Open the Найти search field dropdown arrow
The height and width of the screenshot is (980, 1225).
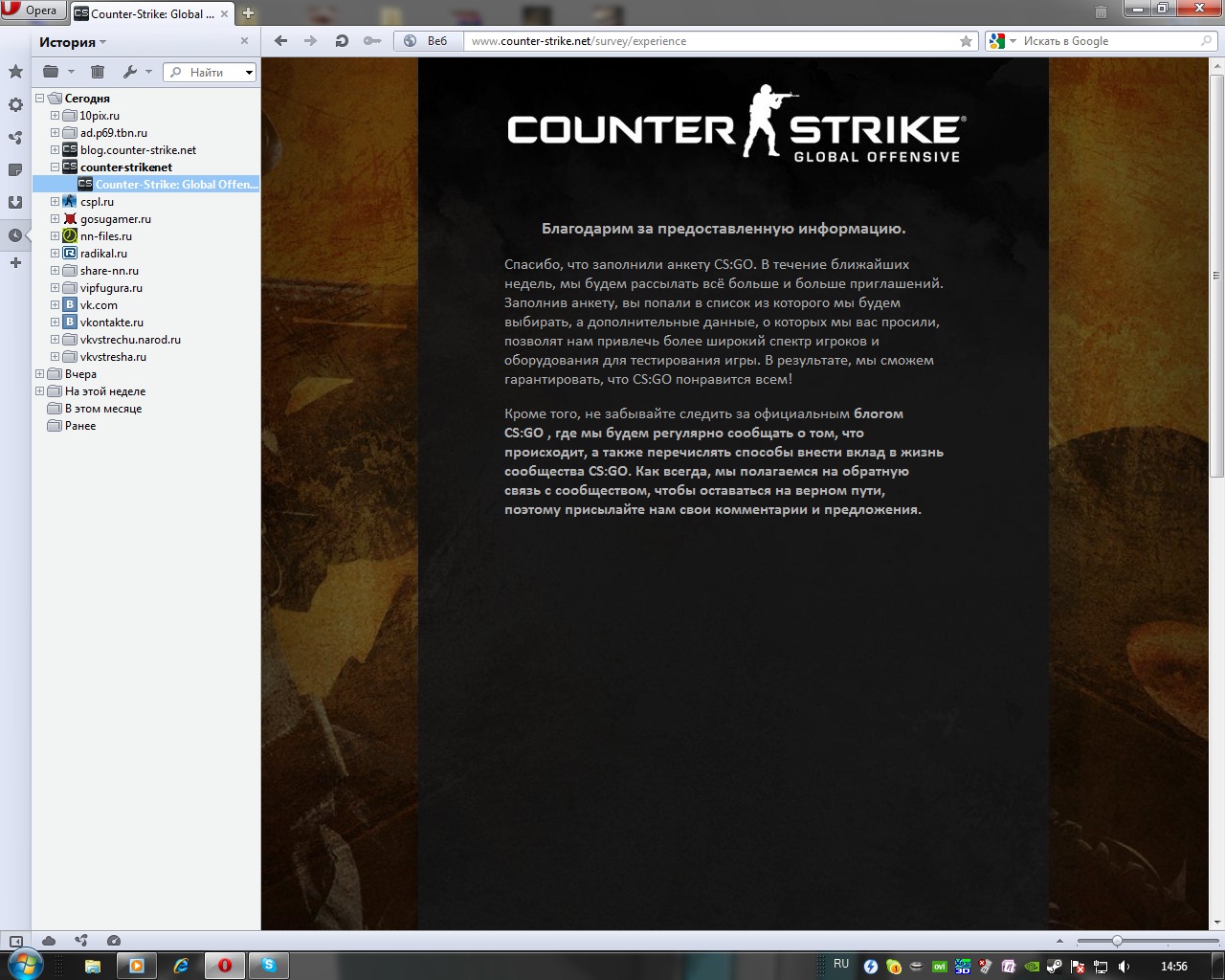point(249,73)
